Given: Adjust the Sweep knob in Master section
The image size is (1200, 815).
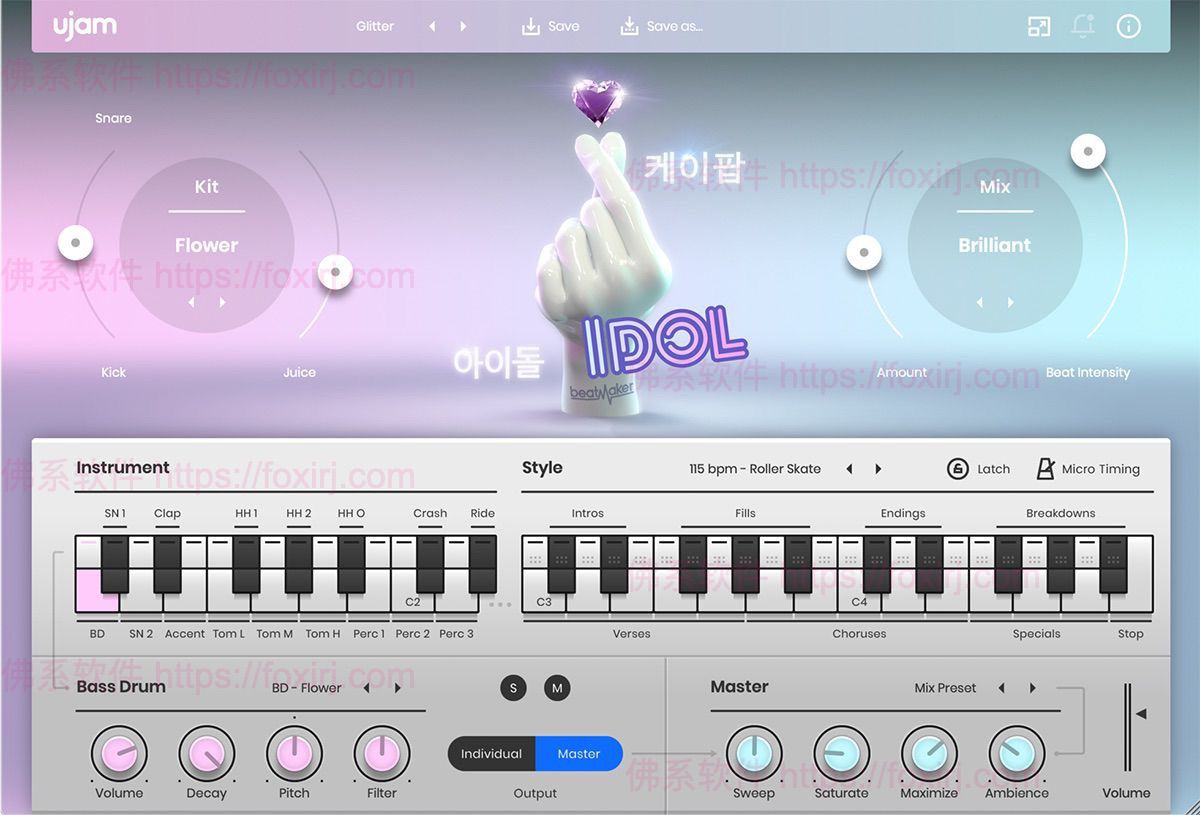Looking at the screenshot, I should [x=753, y=753].
